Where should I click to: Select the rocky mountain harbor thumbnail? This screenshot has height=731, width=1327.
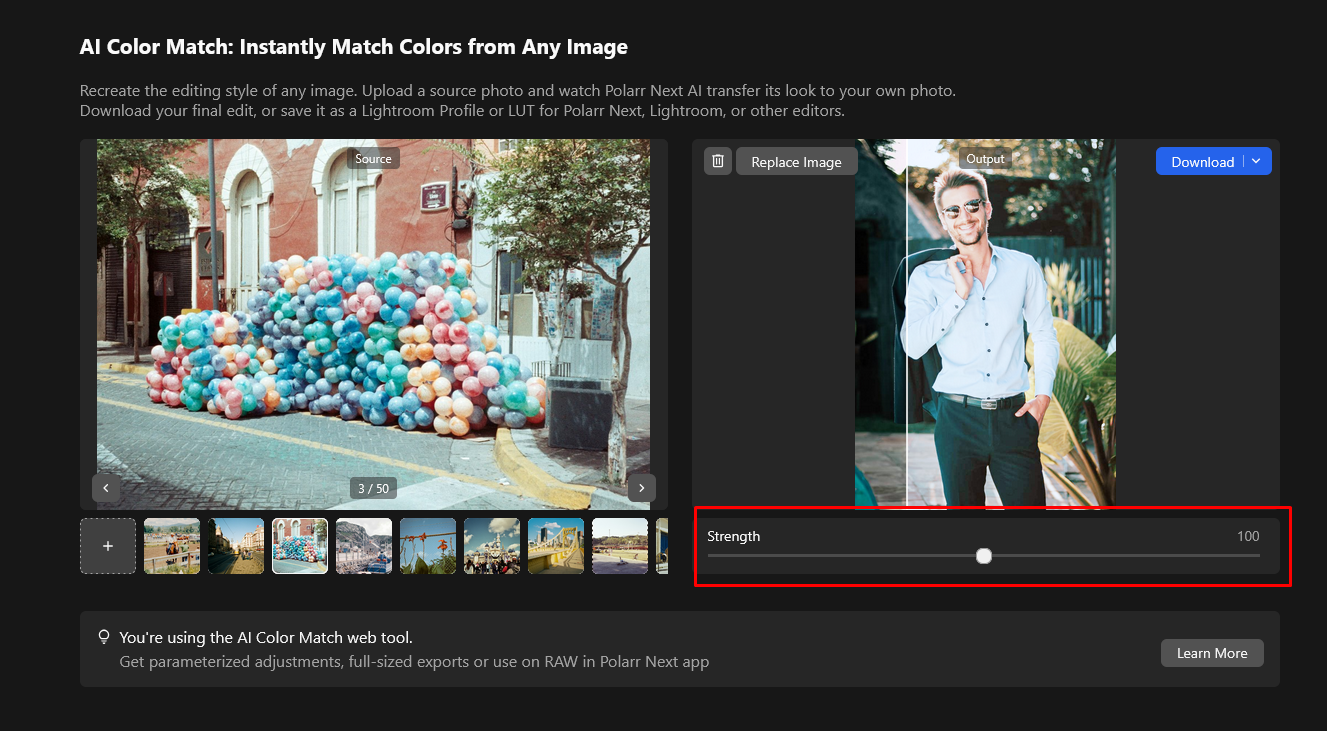click(x=364, y=546)
